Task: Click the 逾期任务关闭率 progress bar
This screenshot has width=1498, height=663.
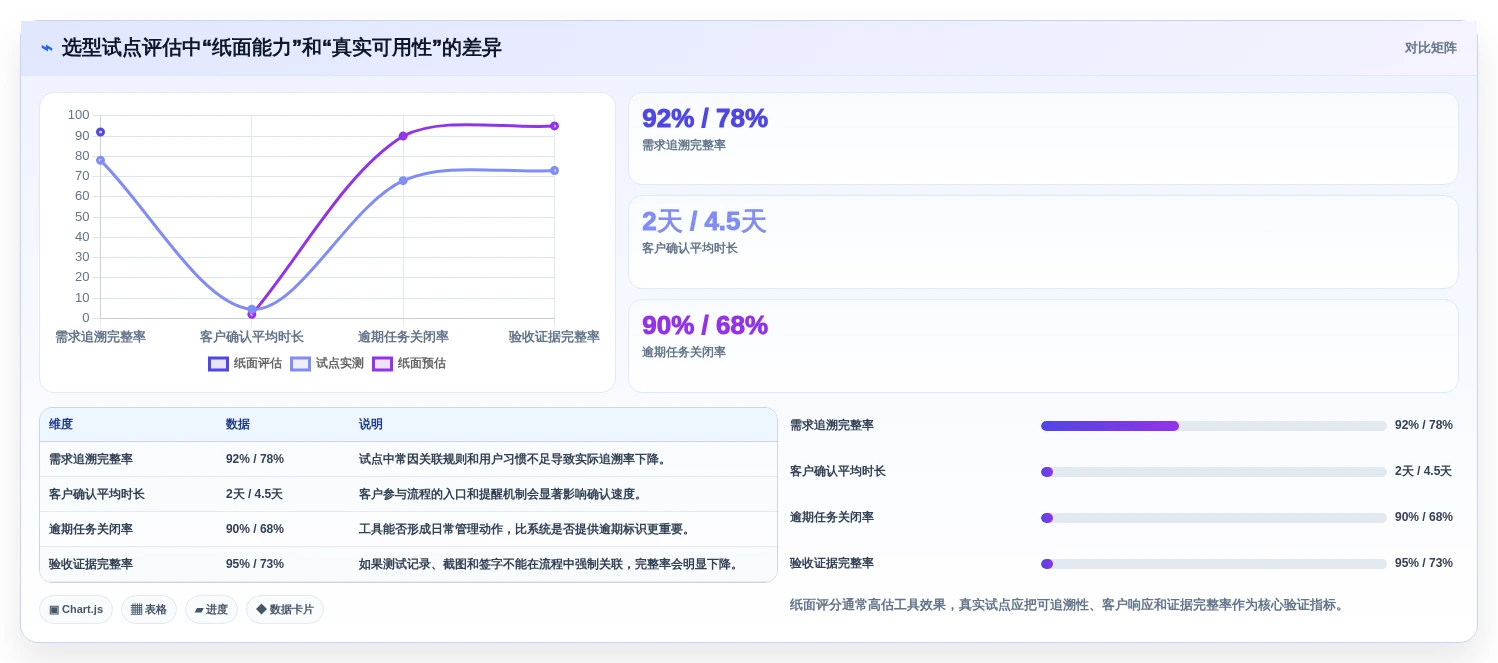Action: (x=1213, y=518)
